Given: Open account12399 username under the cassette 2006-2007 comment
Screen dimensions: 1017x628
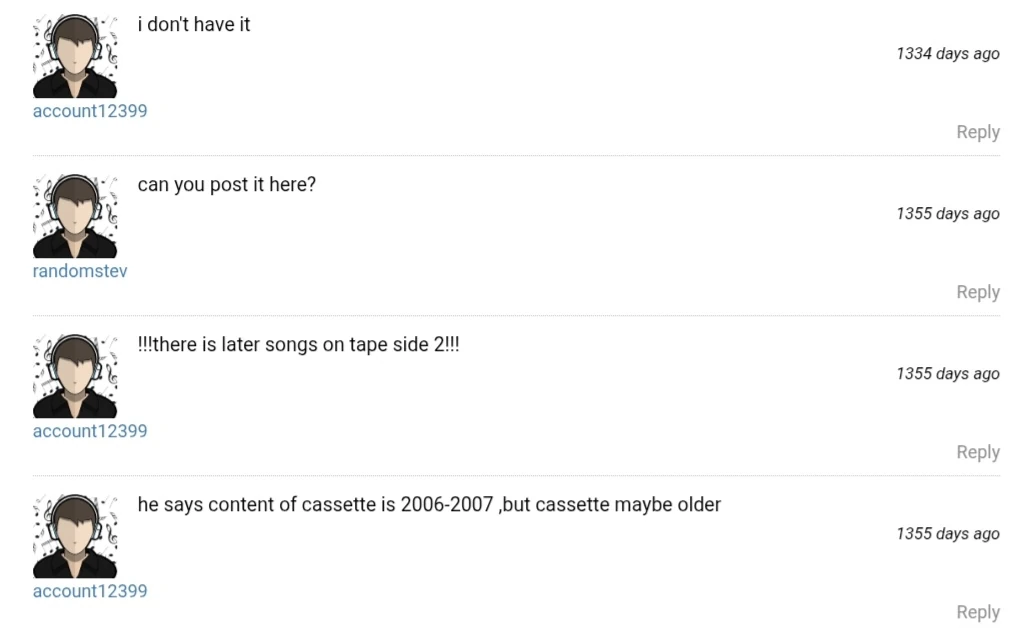Looking at the screenshot, I should tap(90, 591).
